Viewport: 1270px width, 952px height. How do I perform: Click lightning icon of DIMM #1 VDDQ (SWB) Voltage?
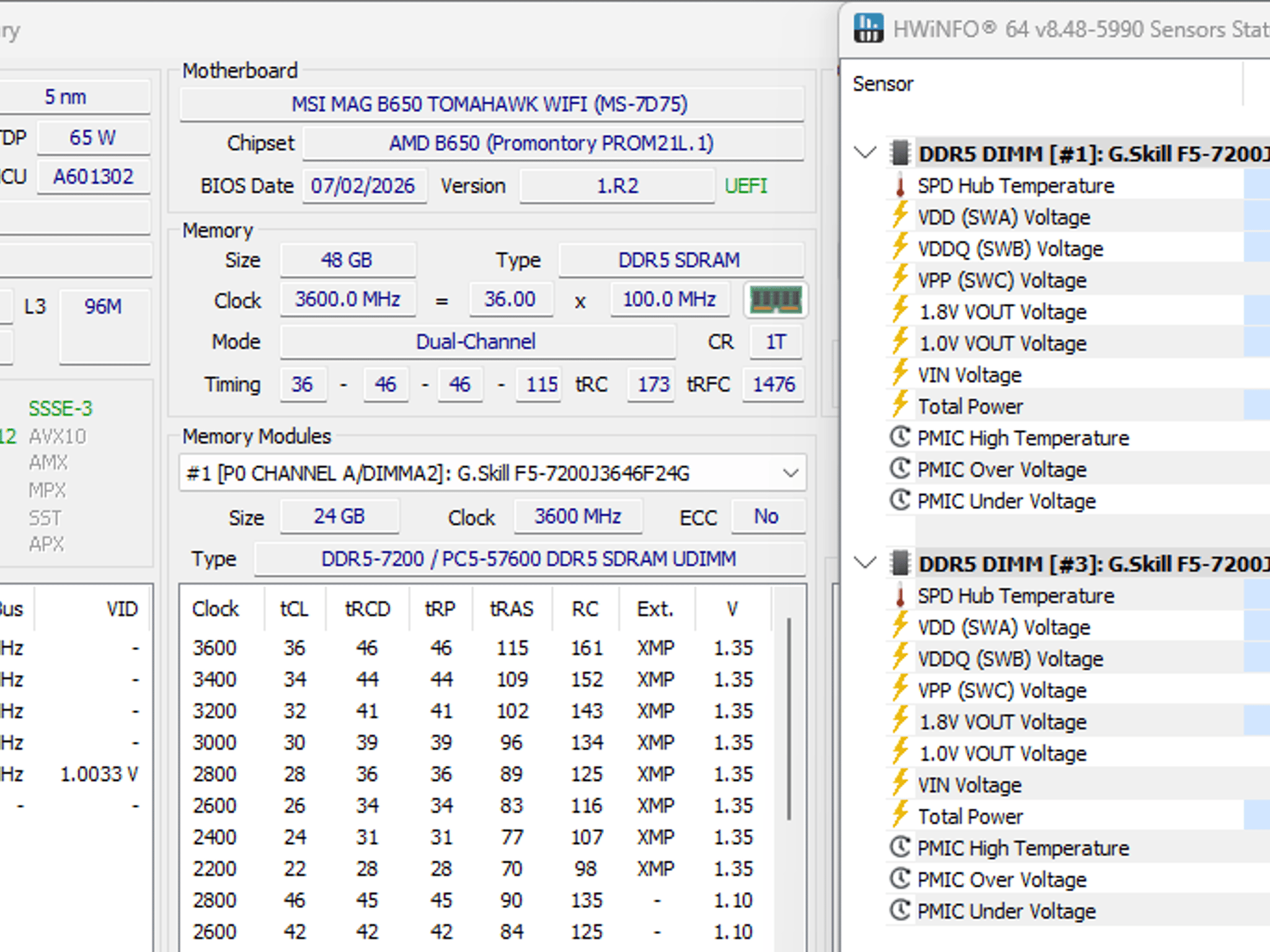pos(900,247)
